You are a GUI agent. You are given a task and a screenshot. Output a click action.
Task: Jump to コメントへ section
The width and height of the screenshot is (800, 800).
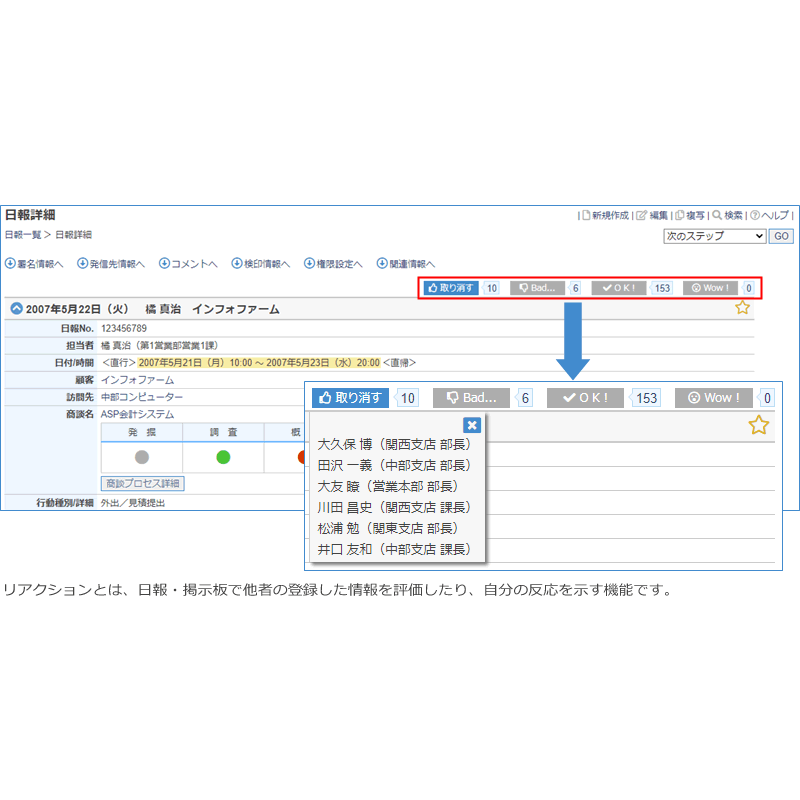(188, 264)
